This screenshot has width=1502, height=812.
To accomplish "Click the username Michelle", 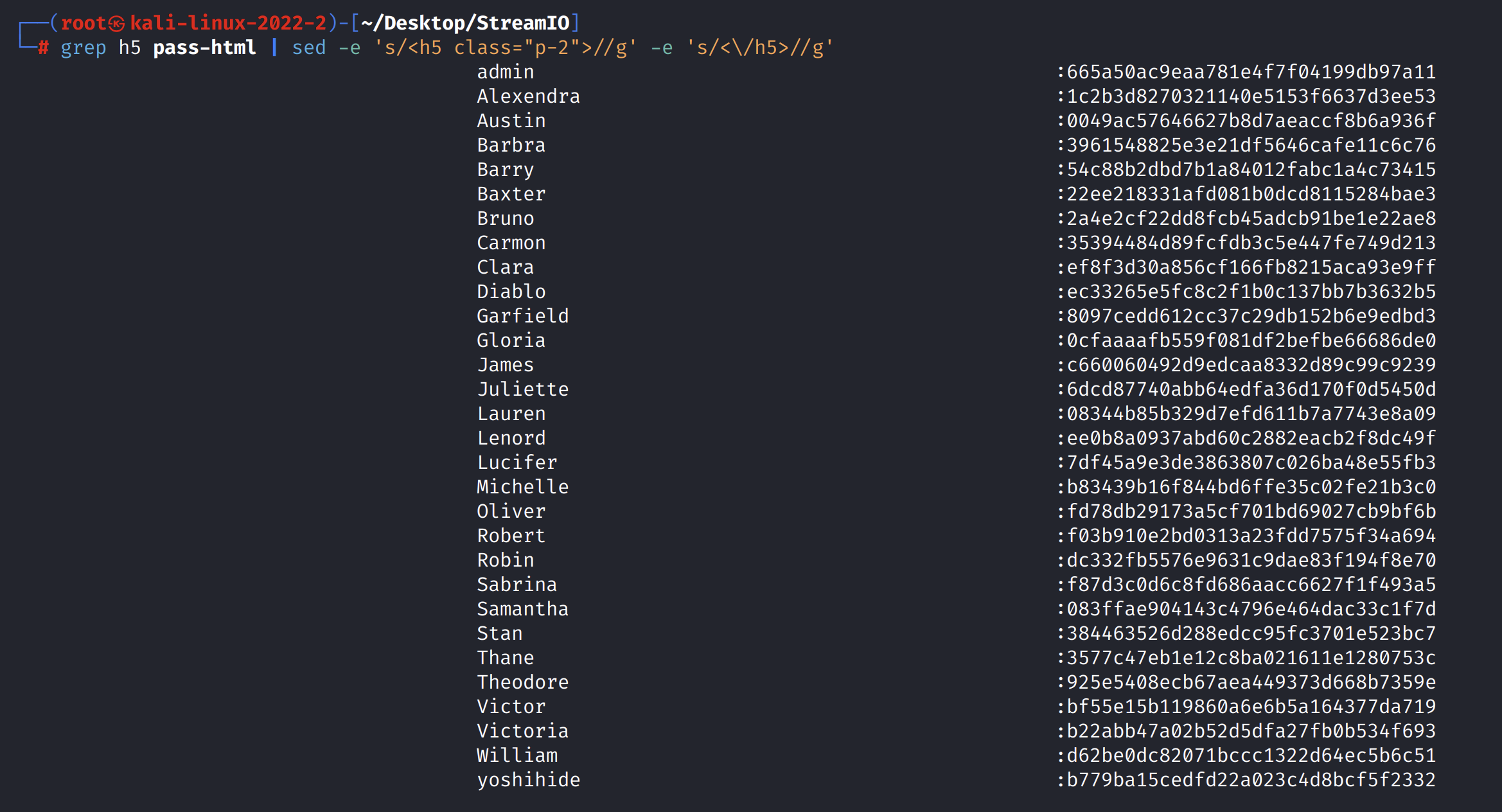I will tap(522, 487).
